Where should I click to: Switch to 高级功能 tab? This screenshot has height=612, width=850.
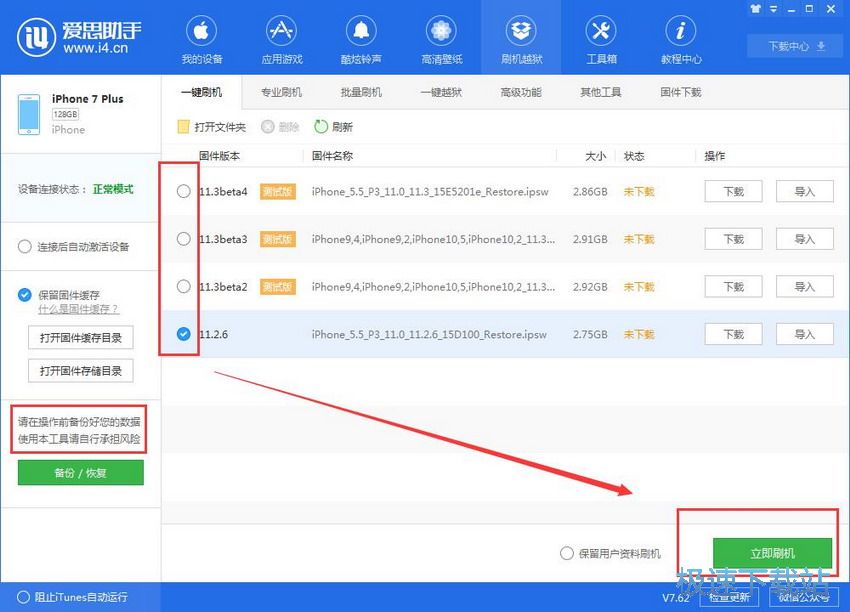[521, 92]
